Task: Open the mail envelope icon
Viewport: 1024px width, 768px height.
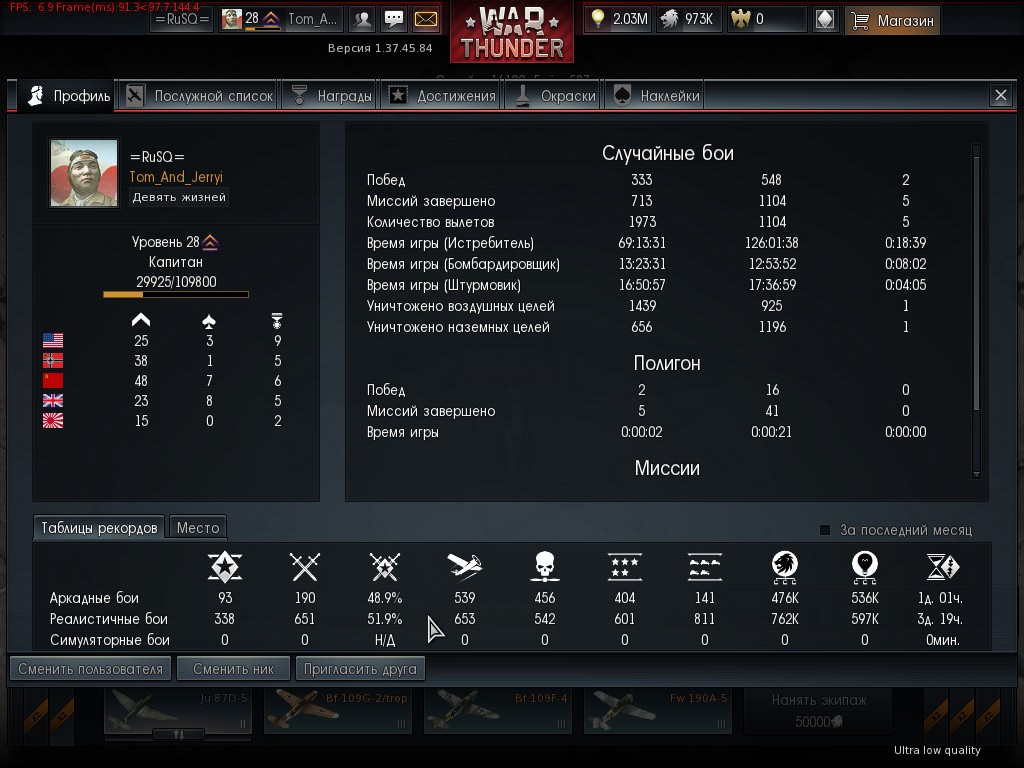Action: [426, 20]
